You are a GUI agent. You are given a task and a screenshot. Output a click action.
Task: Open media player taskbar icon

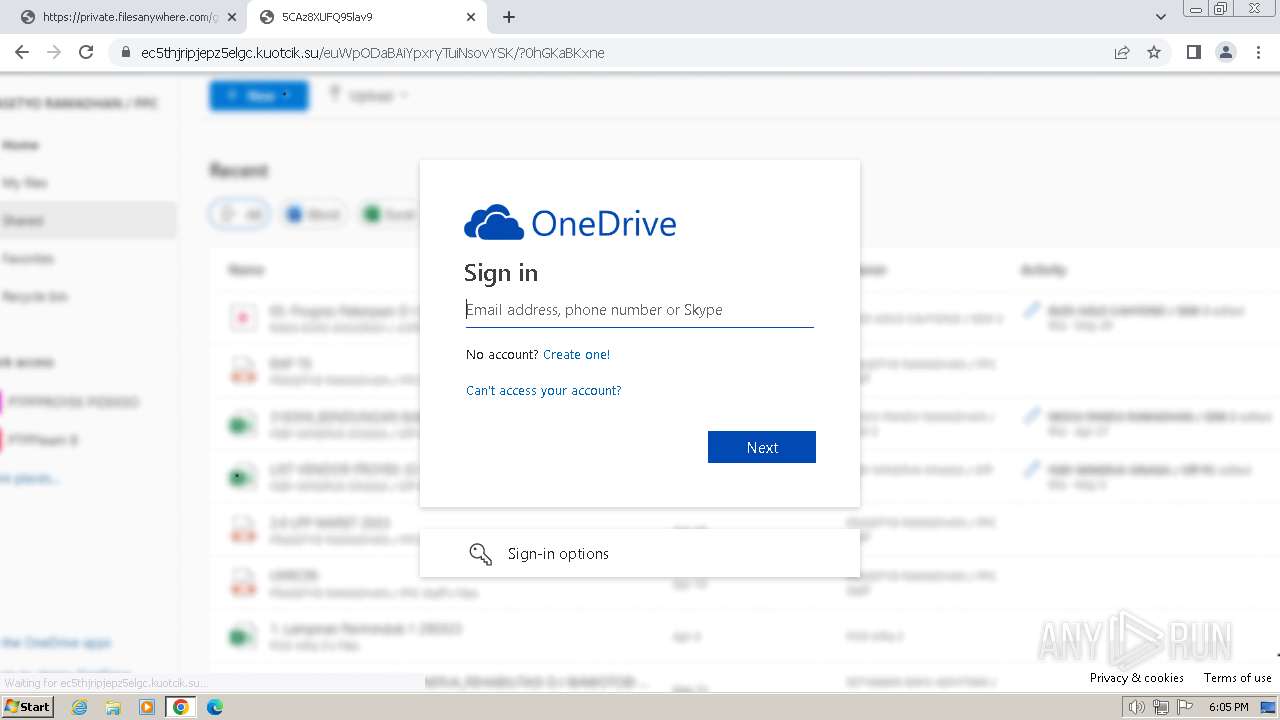click(x=147, y=707)
